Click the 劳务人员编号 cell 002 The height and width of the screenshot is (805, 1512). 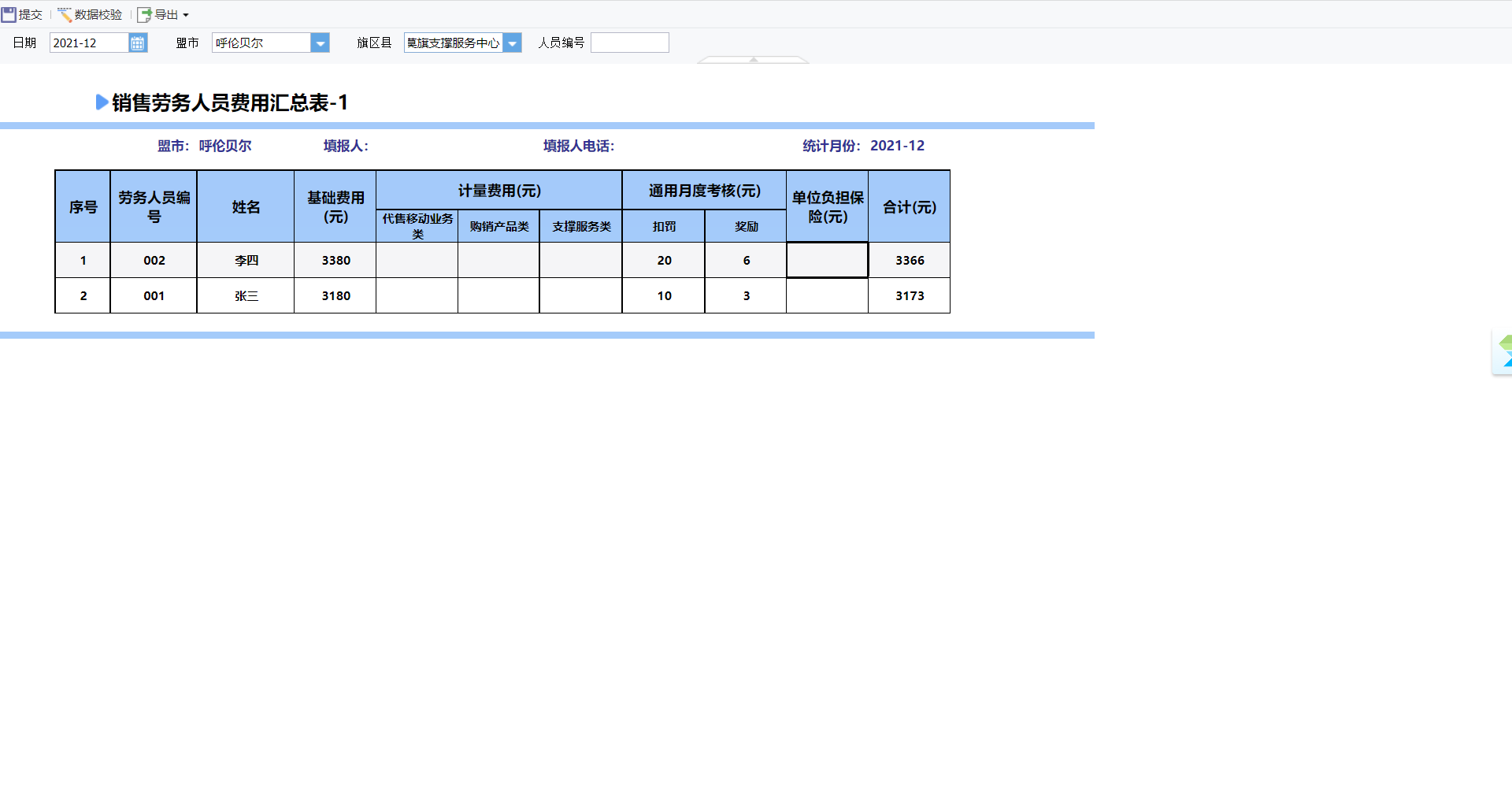coord(154,260)
